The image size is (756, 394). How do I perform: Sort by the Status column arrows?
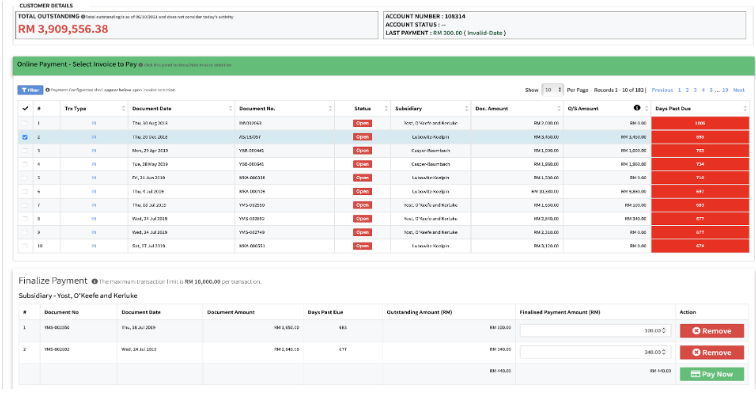(x=386, y=109)
